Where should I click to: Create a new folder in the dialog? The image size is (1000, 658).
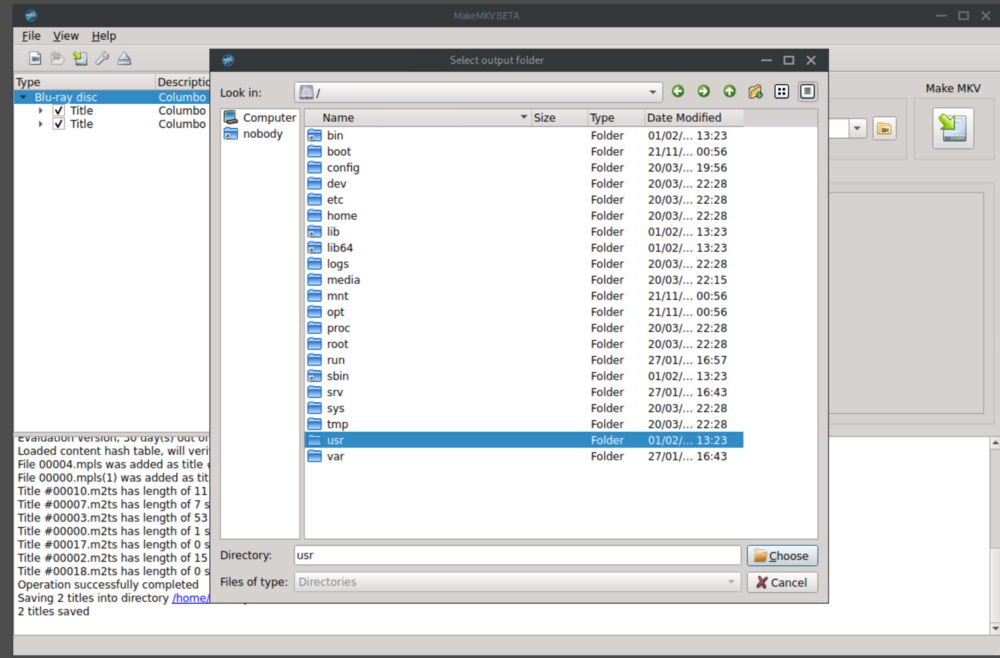pyautogui.click(x=756, y=92)
